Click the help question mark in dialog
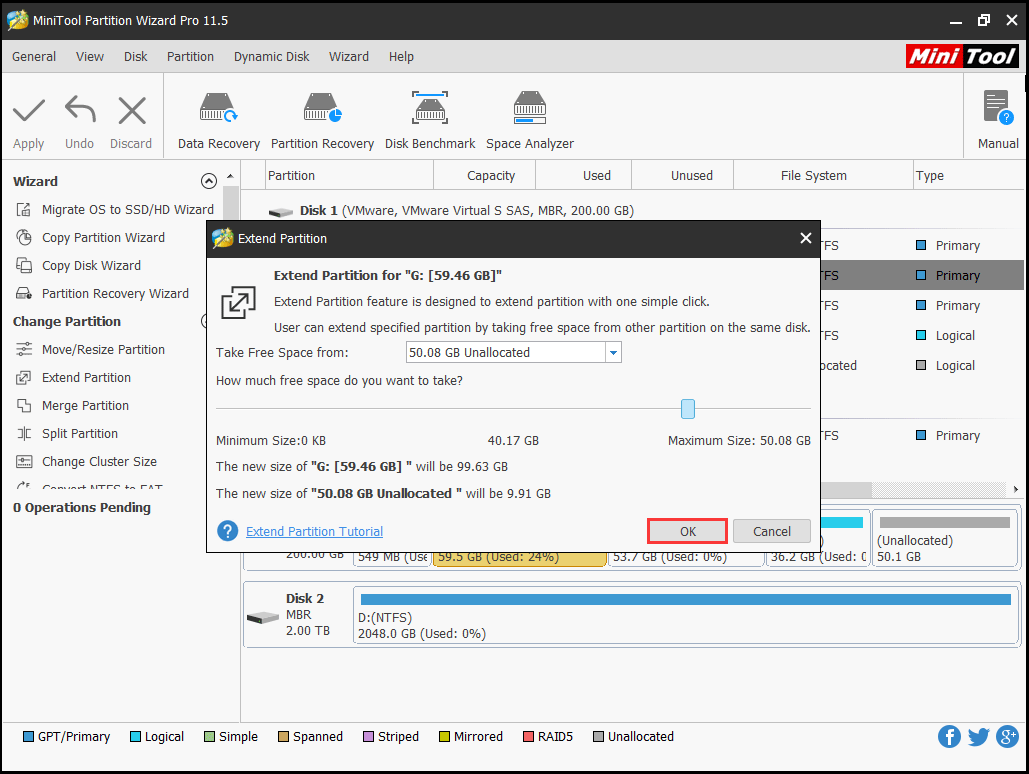1029x774 pixels. (228, 531)
